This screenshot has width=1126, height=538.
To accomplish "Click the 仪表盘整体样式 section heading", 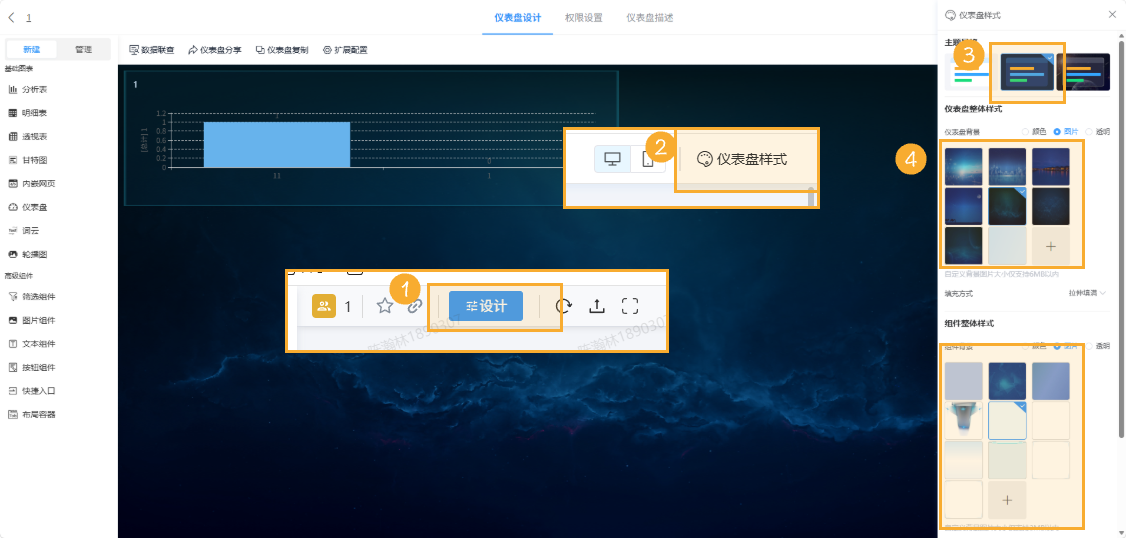I will (973, 109).
